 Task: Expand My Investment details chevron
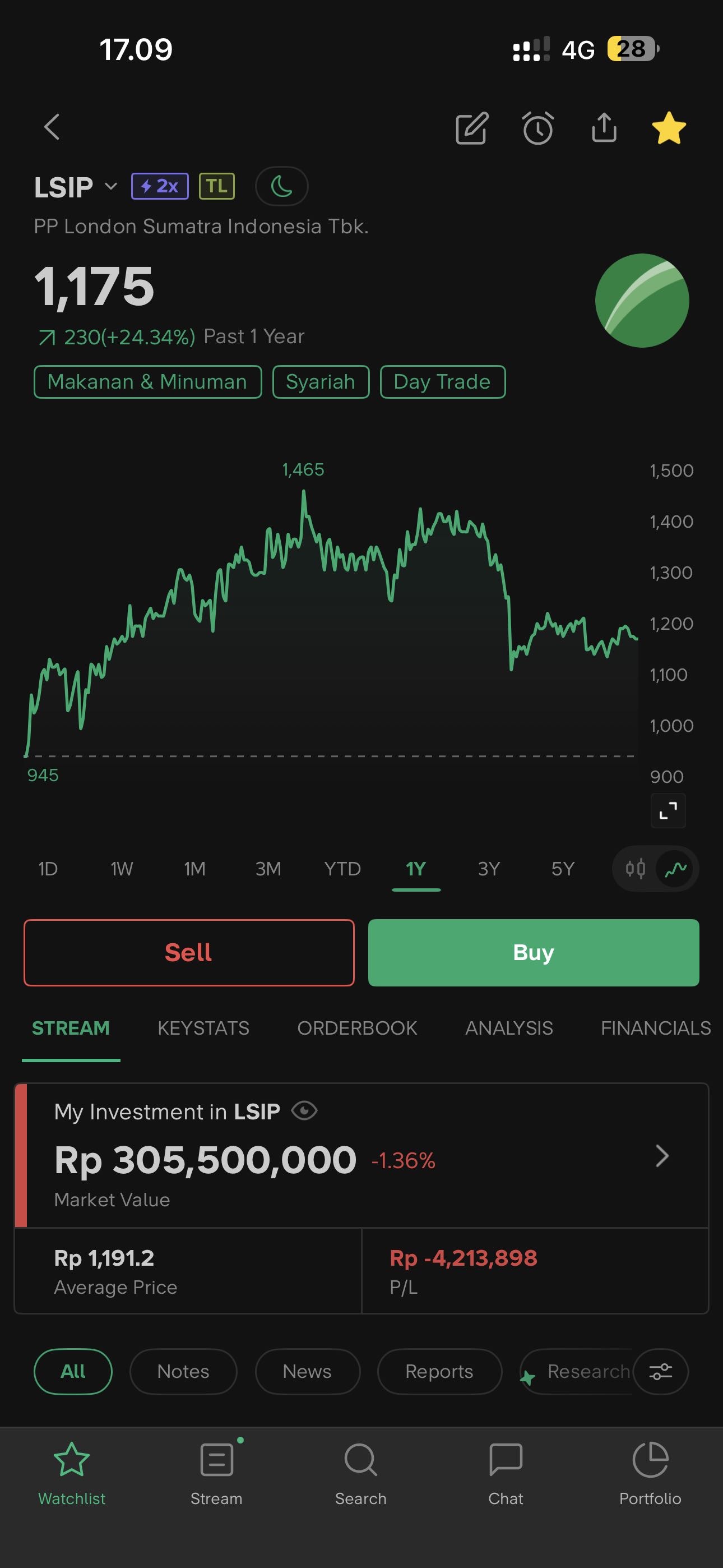coord(662,1155)
